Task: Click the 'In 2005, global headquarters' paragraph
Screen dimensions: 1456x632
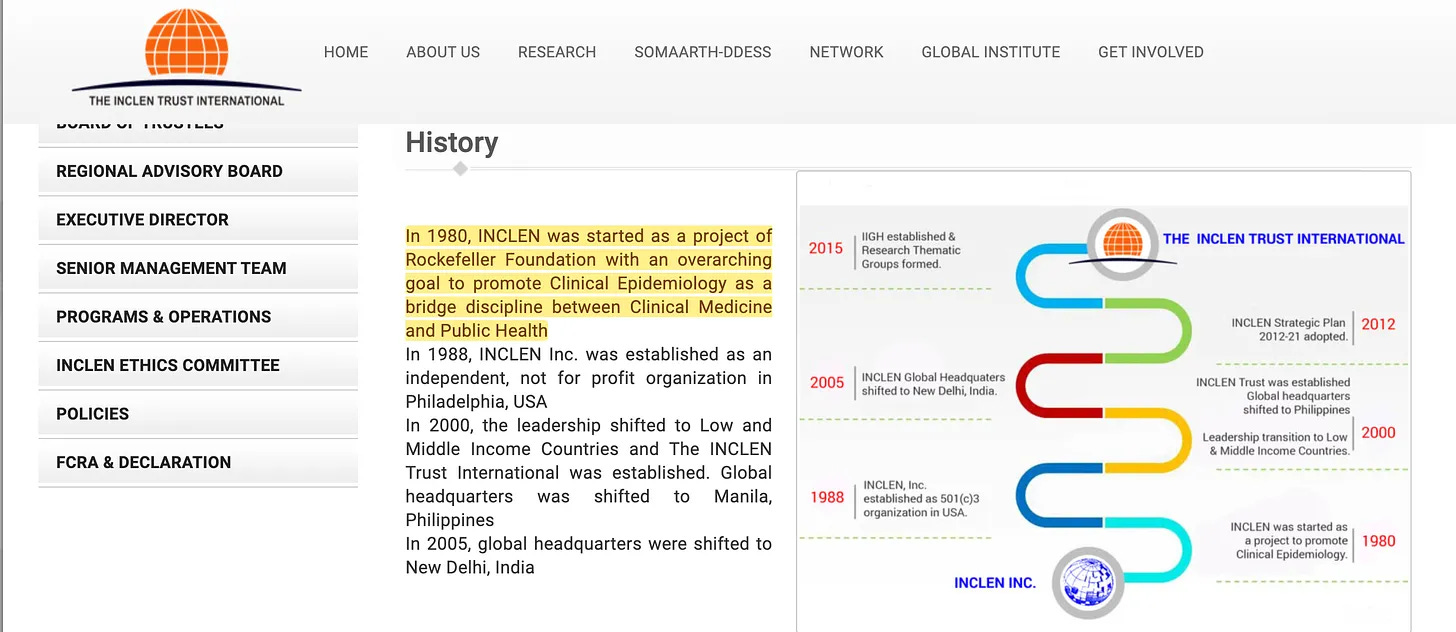Action: (x=589, y=555)
